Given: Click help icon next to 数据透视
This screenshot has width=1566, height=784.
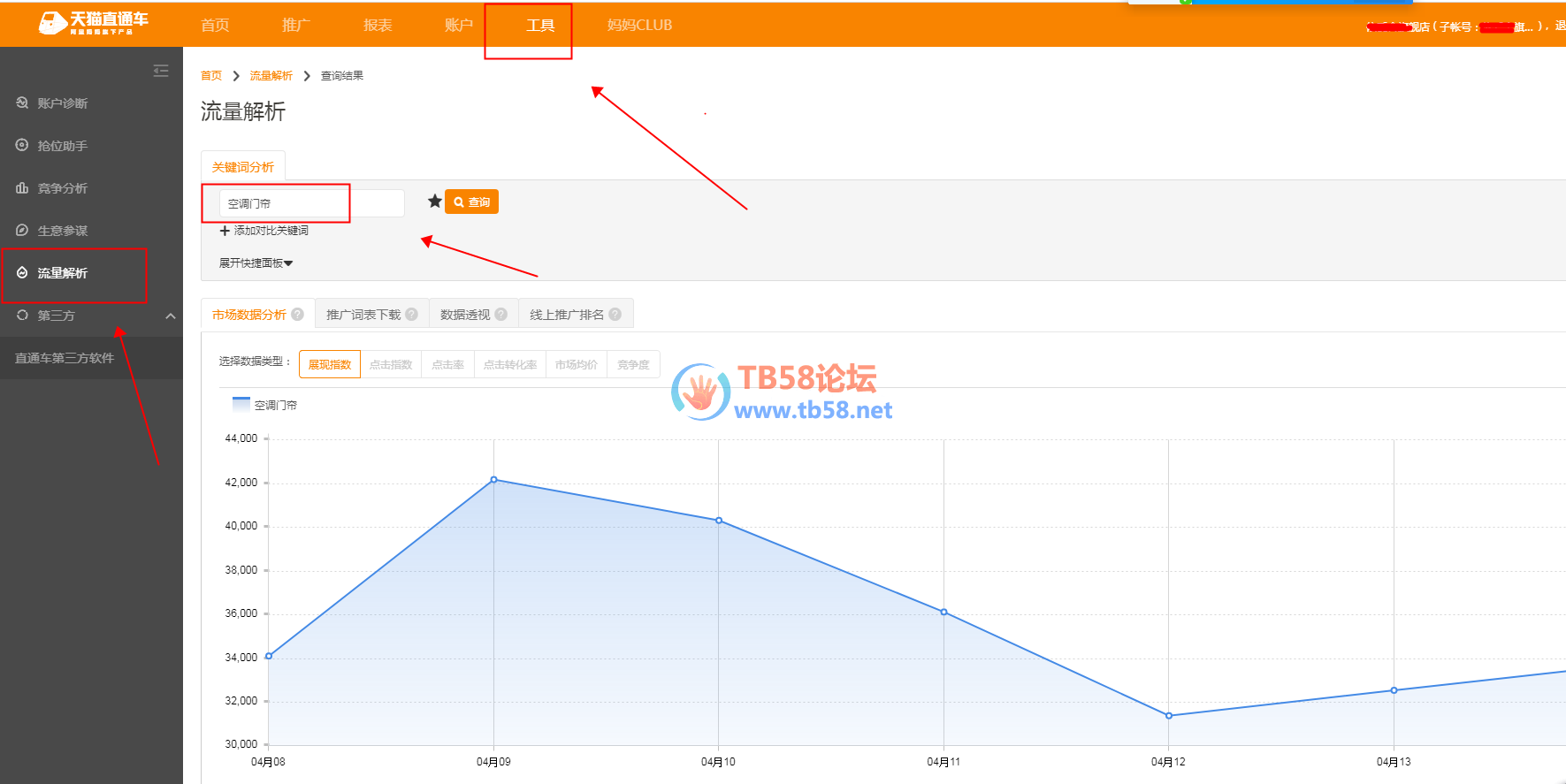Looking at the screenshot, I should (x=501, y=314).
